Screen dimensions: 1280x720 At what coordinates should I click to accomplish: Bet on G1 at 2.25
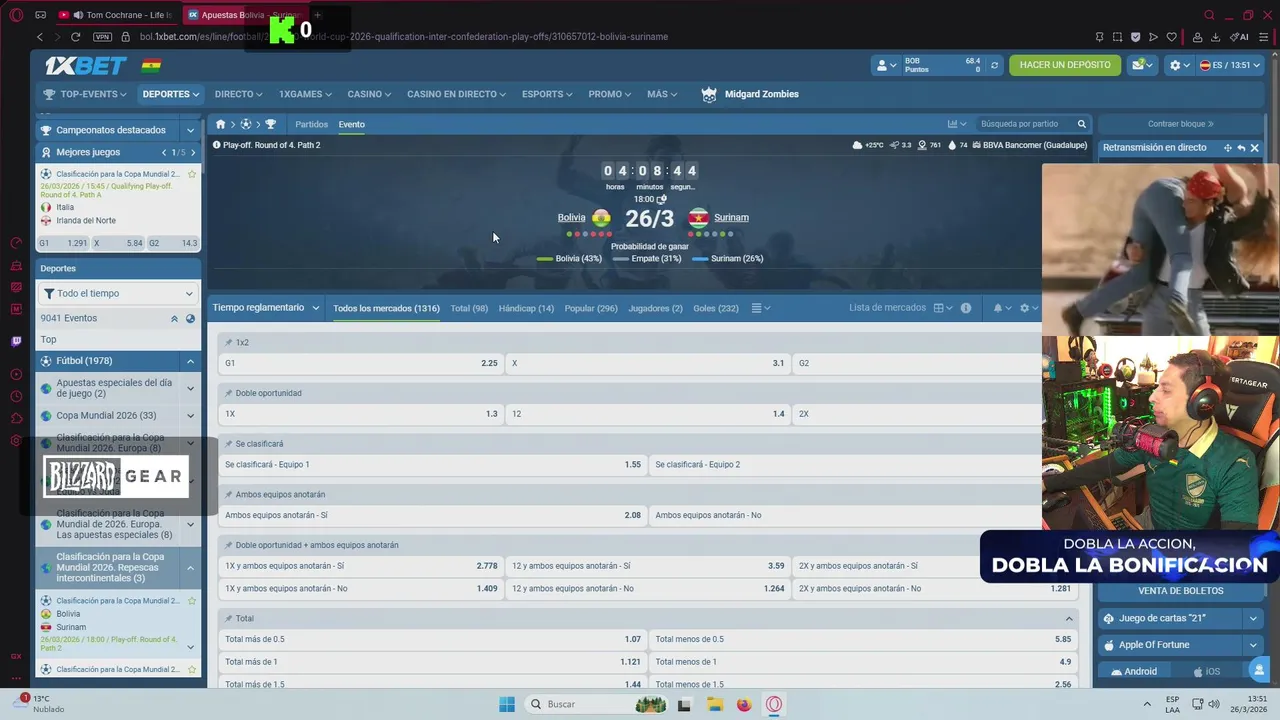(361, 363)
